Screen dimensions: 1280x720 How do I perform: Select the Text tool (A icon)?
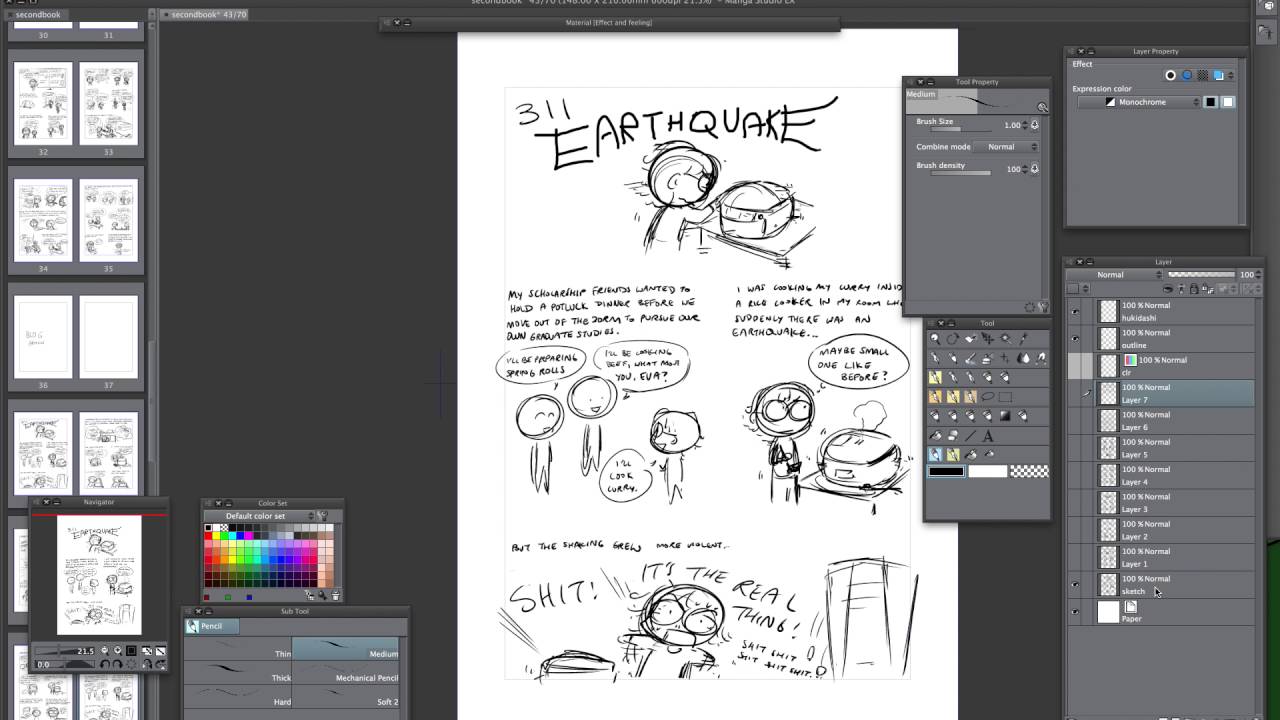click(988, 435)
